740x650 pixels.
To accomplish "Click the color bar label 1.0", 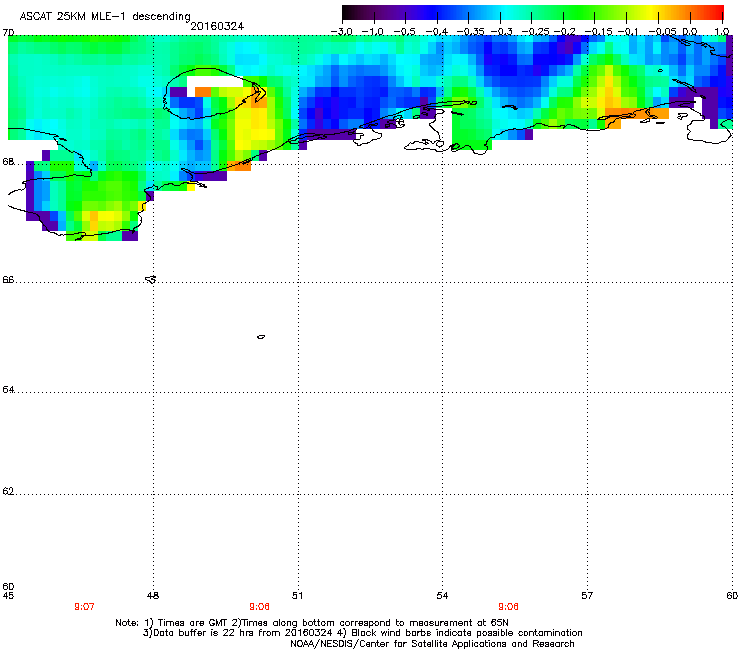I will coord(722,31).
